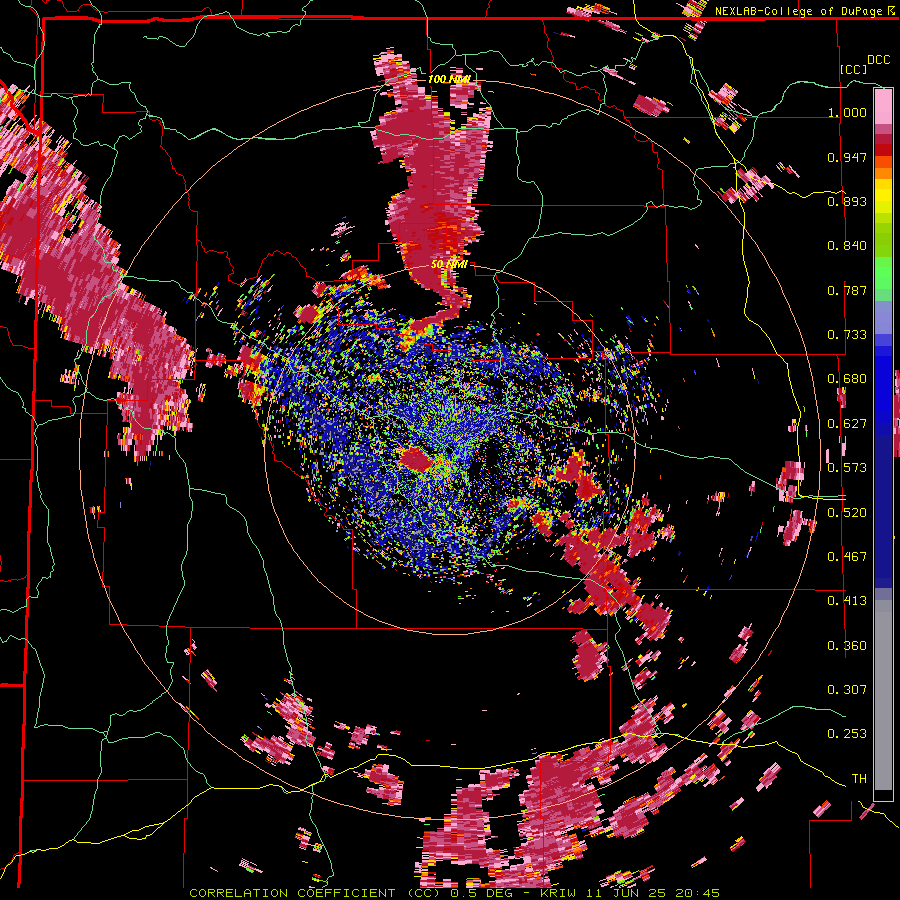This screenshot has height=900, width=900.
Task: Click the 0.840 scale value
Action: coord(847,246)
